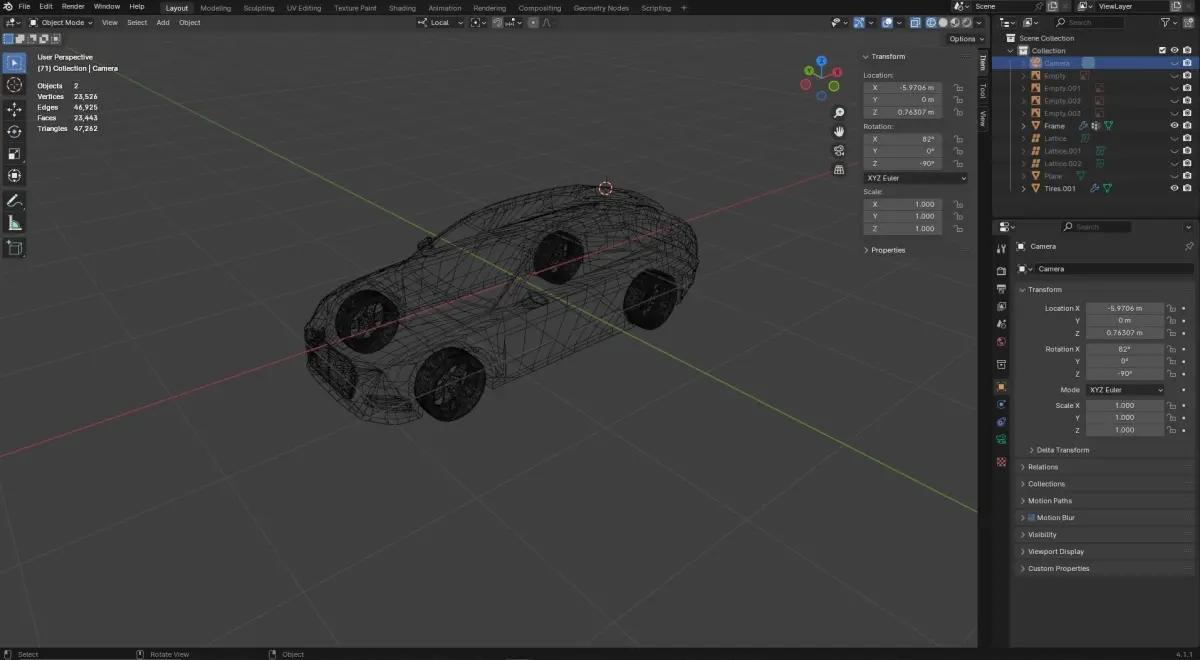The height and width of the screenshot is (660, 1200).
Task: Open the Physics properties tab icon
Action: pos(1001,404)
